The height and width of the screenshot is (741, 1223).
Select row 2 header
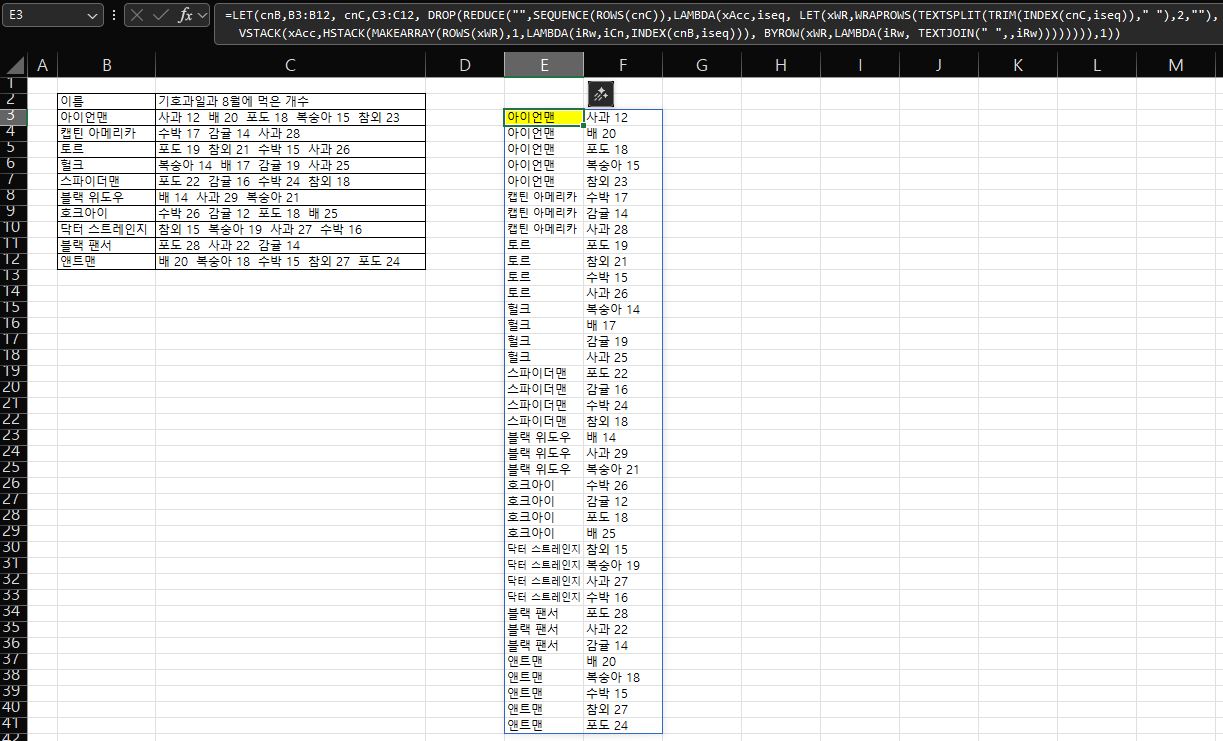(13, 101)
